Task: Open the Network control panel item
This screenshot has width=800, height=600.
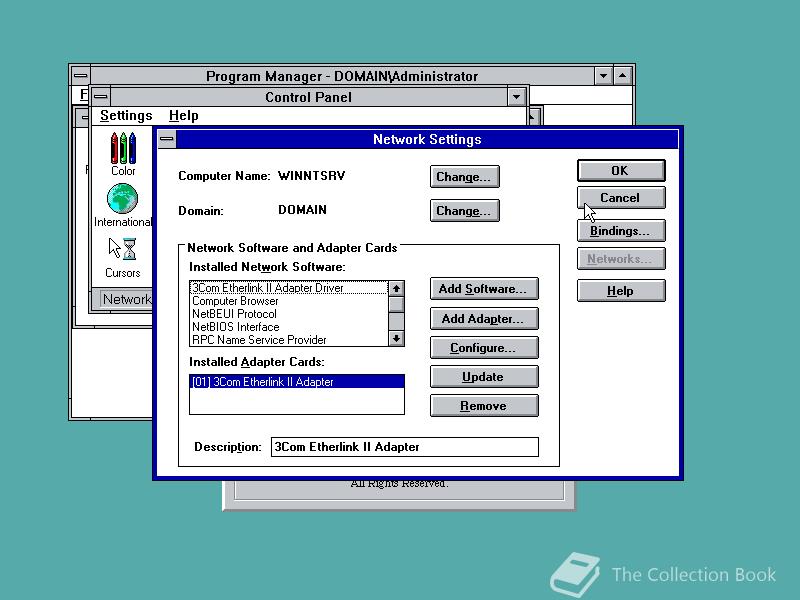Action: [124, 299]
